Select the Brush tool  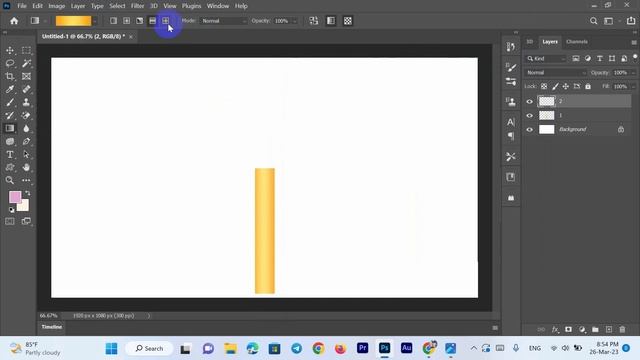10,102
